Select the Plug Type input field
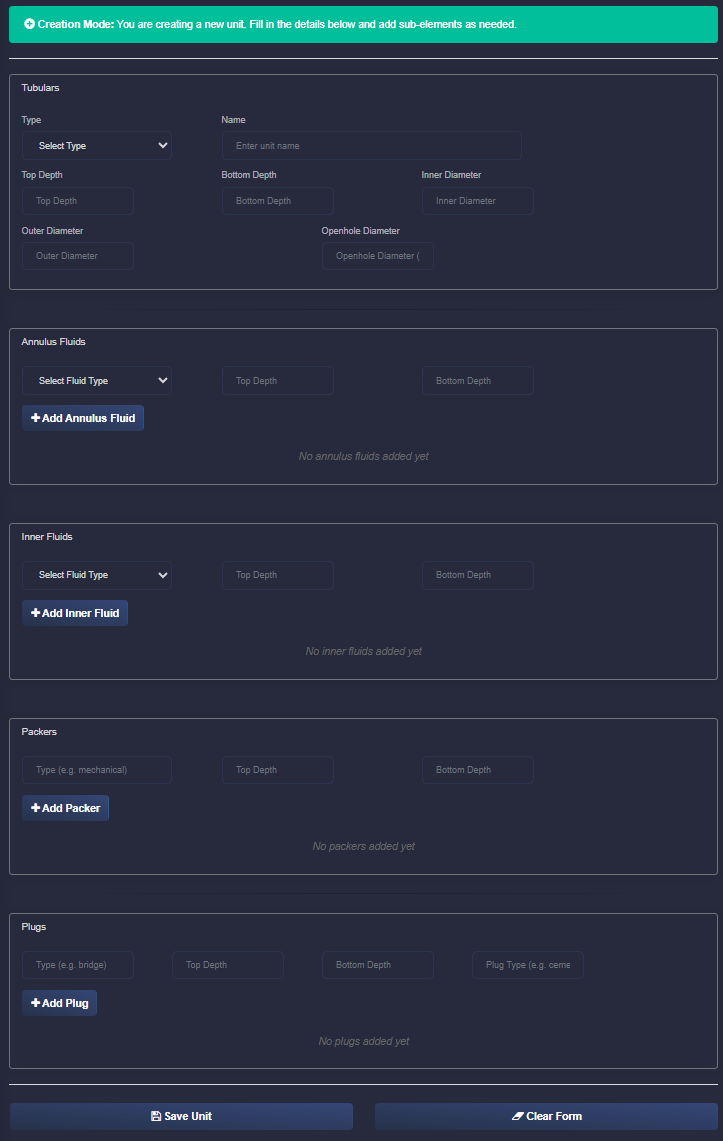This screenshot has height=1141, width=723. point(528,965)
